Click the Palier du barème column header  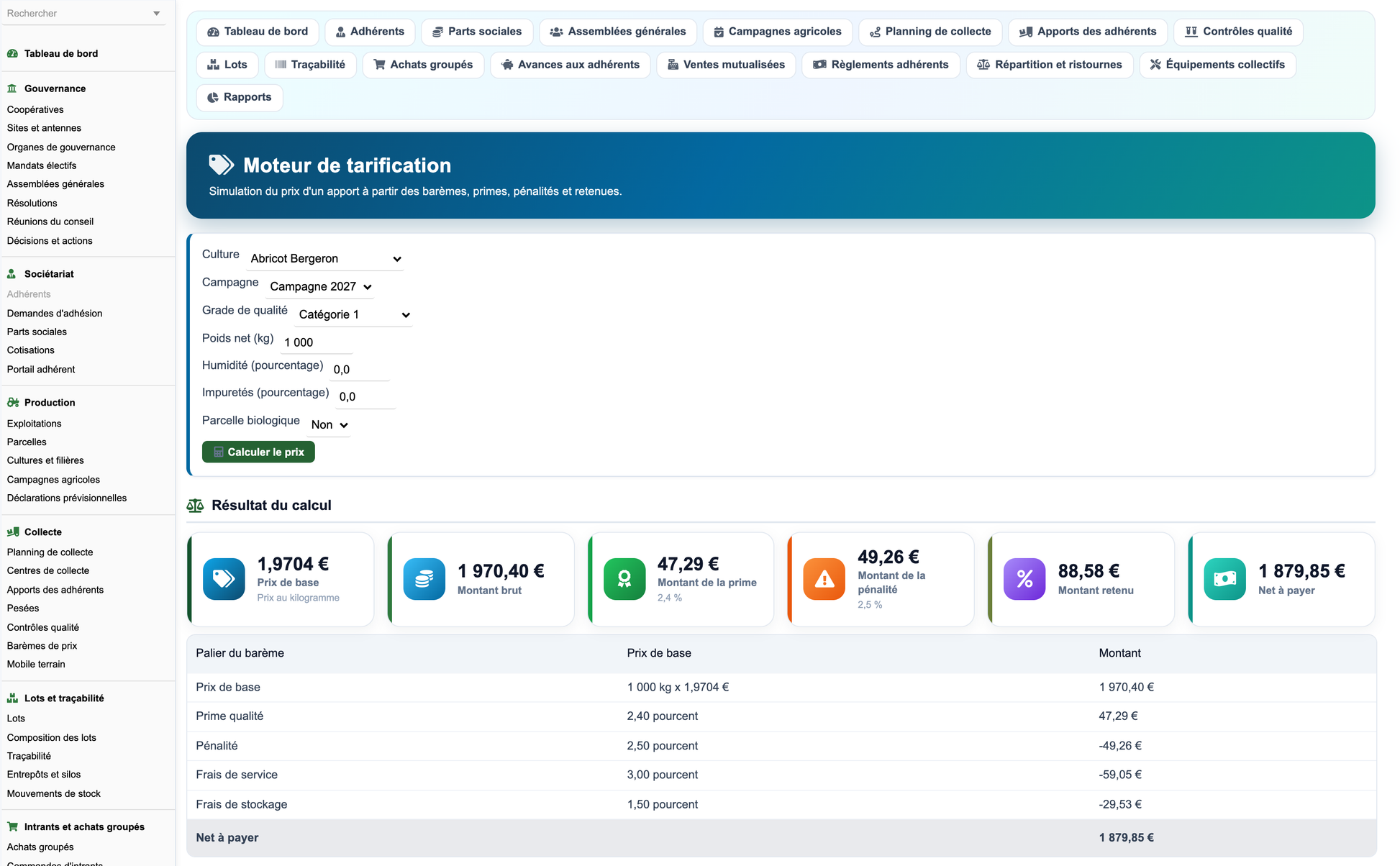point(240,654)
